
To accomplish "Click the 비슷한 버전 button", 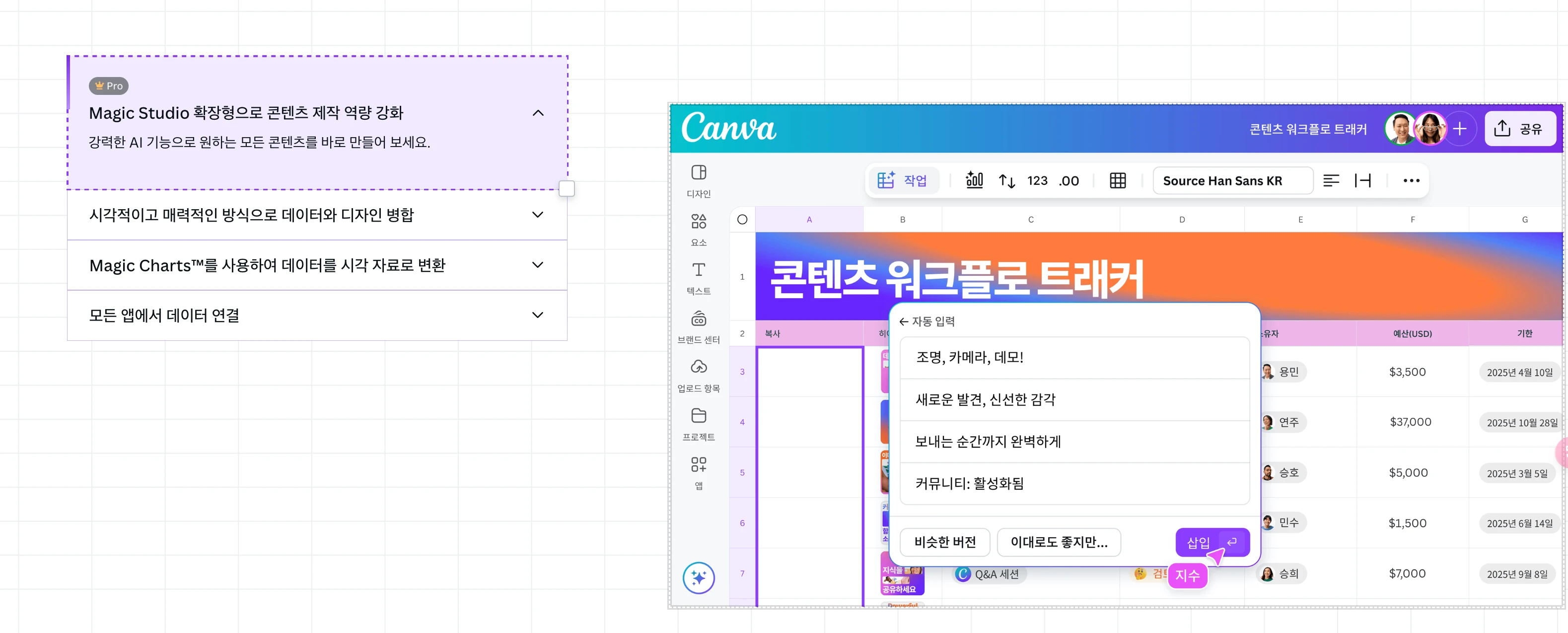I will 945,542.
